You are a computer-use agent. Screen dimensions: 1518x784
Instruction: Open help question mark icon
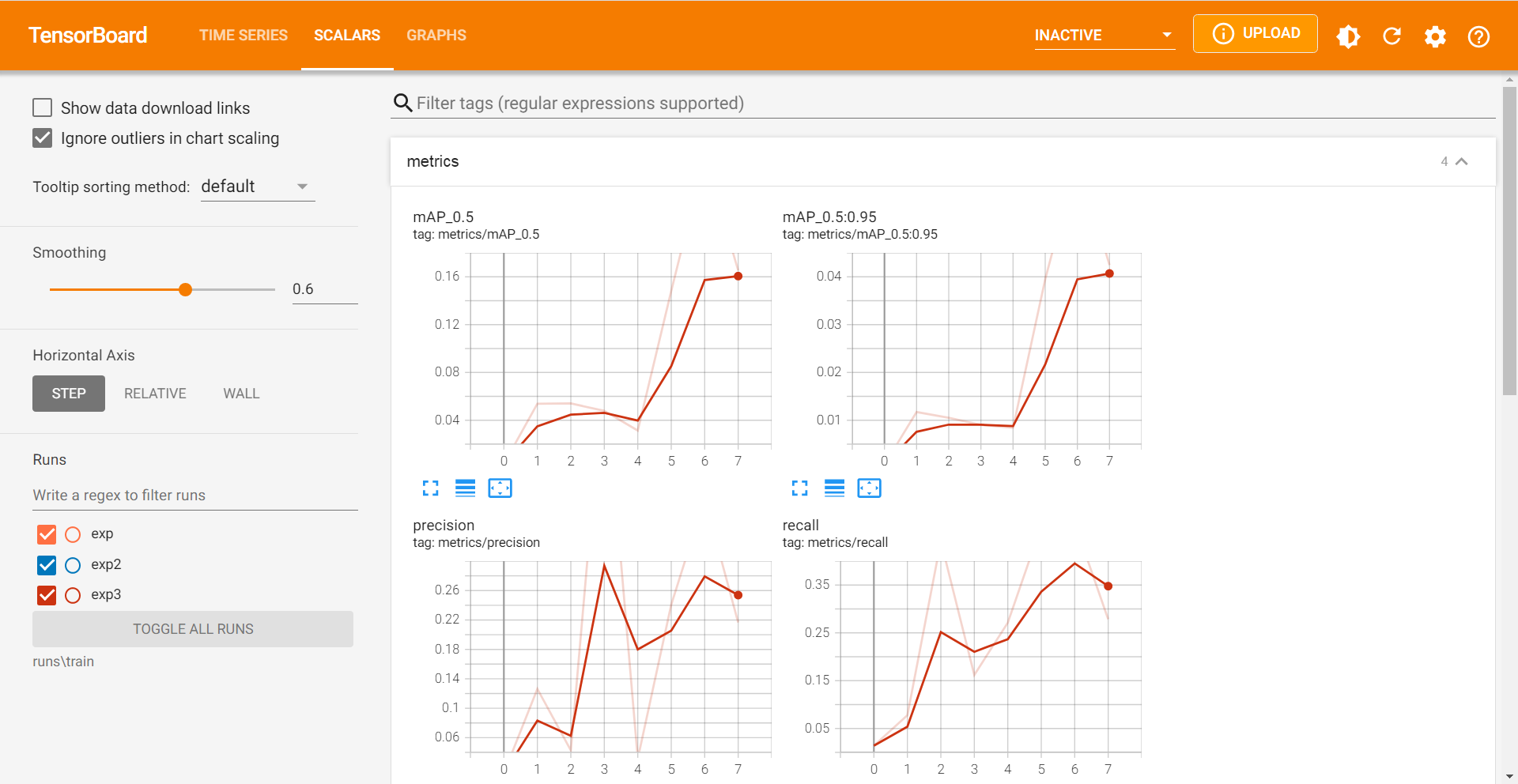[1478, 36]
